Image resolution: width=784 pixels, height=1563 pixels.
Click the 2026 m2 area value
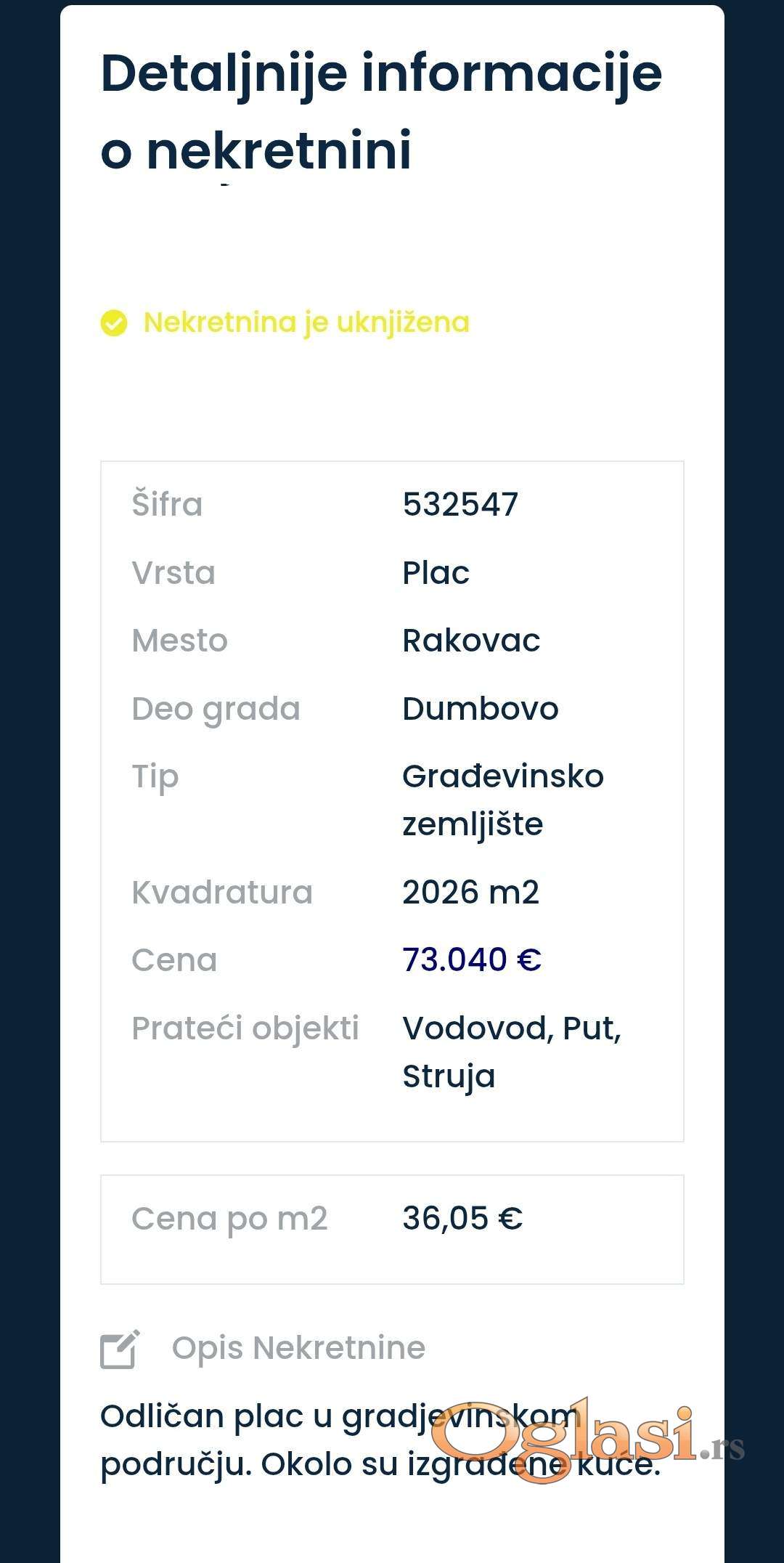470,892
